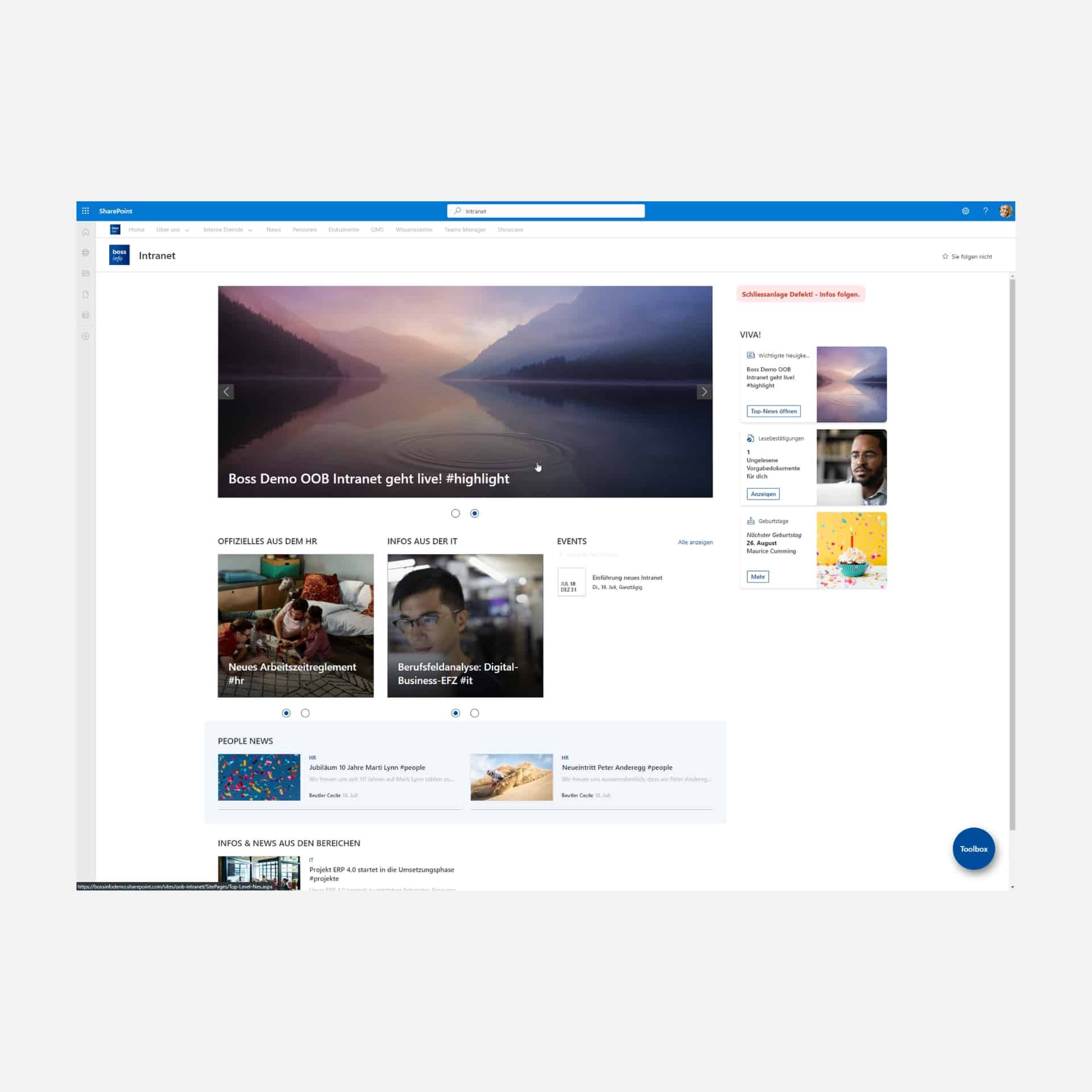Select the first dot of the hero carousel
Viewport: 1092px width, 1092px height.
(456, 513)
